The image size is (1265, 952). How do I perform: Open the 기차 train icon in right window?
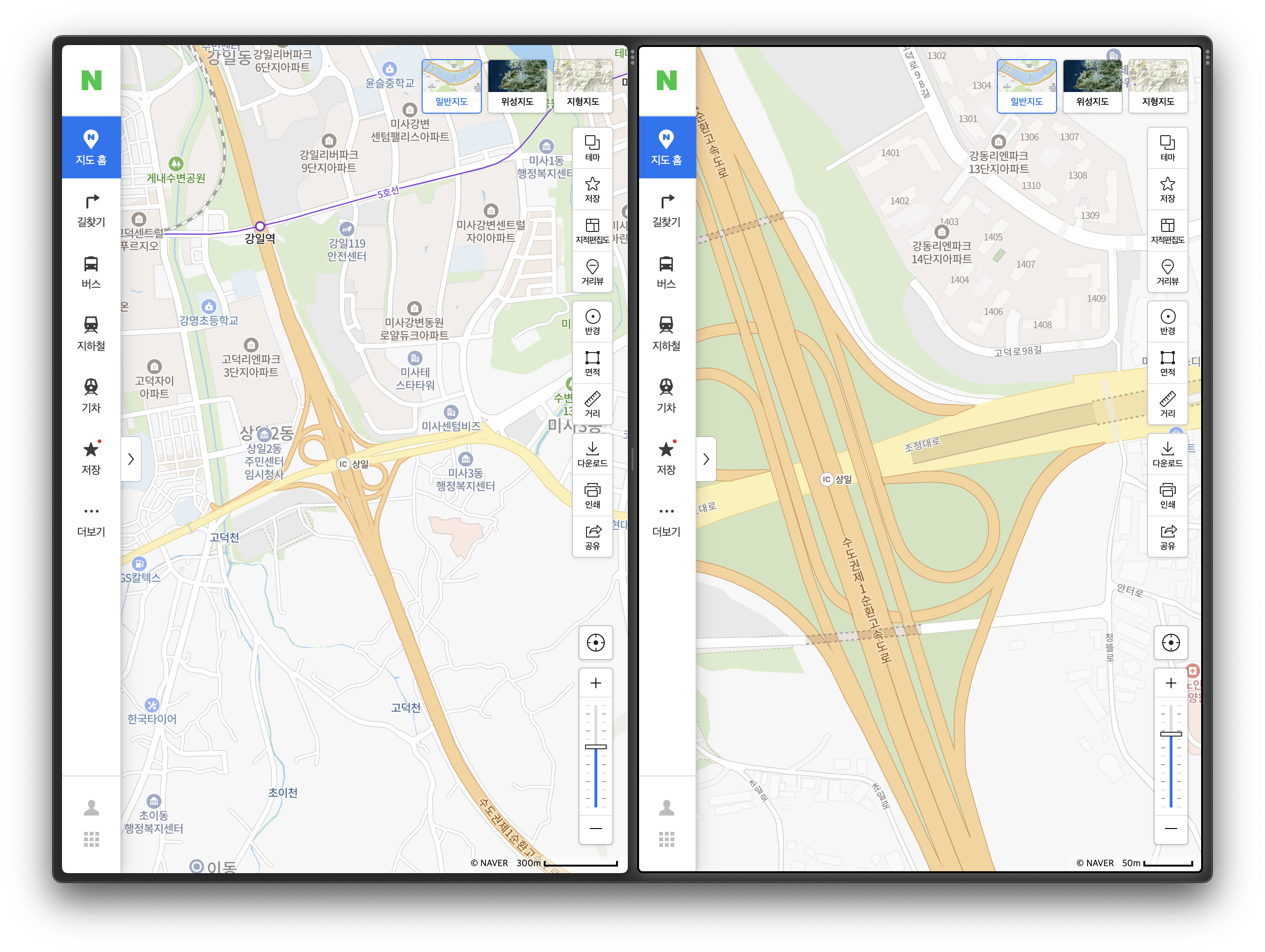pyautogui.click(x=666, y=395)
